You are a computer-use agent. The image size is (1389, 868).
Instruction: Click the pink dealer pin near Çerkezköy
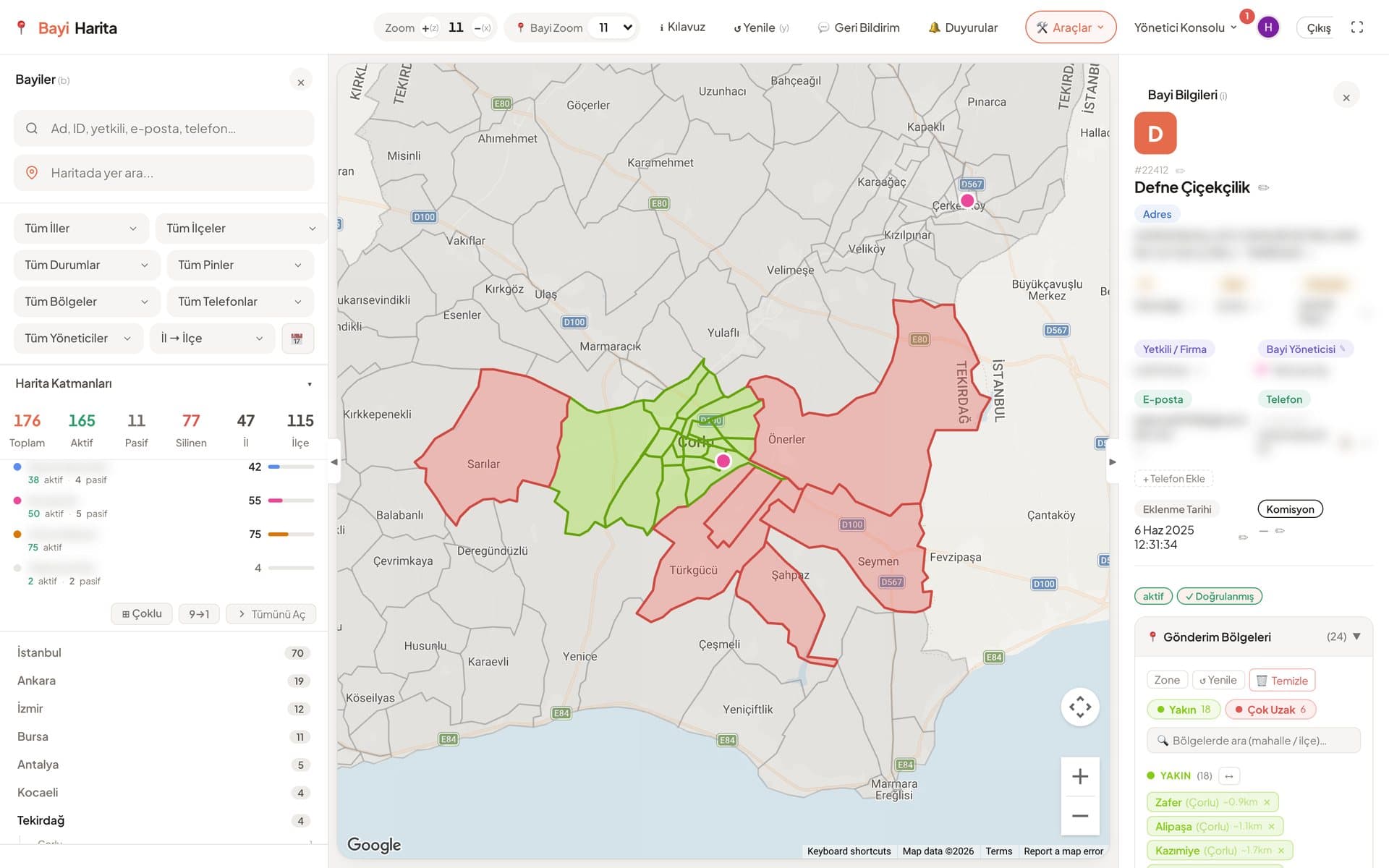pyautogui.click(x=967, y=200)
